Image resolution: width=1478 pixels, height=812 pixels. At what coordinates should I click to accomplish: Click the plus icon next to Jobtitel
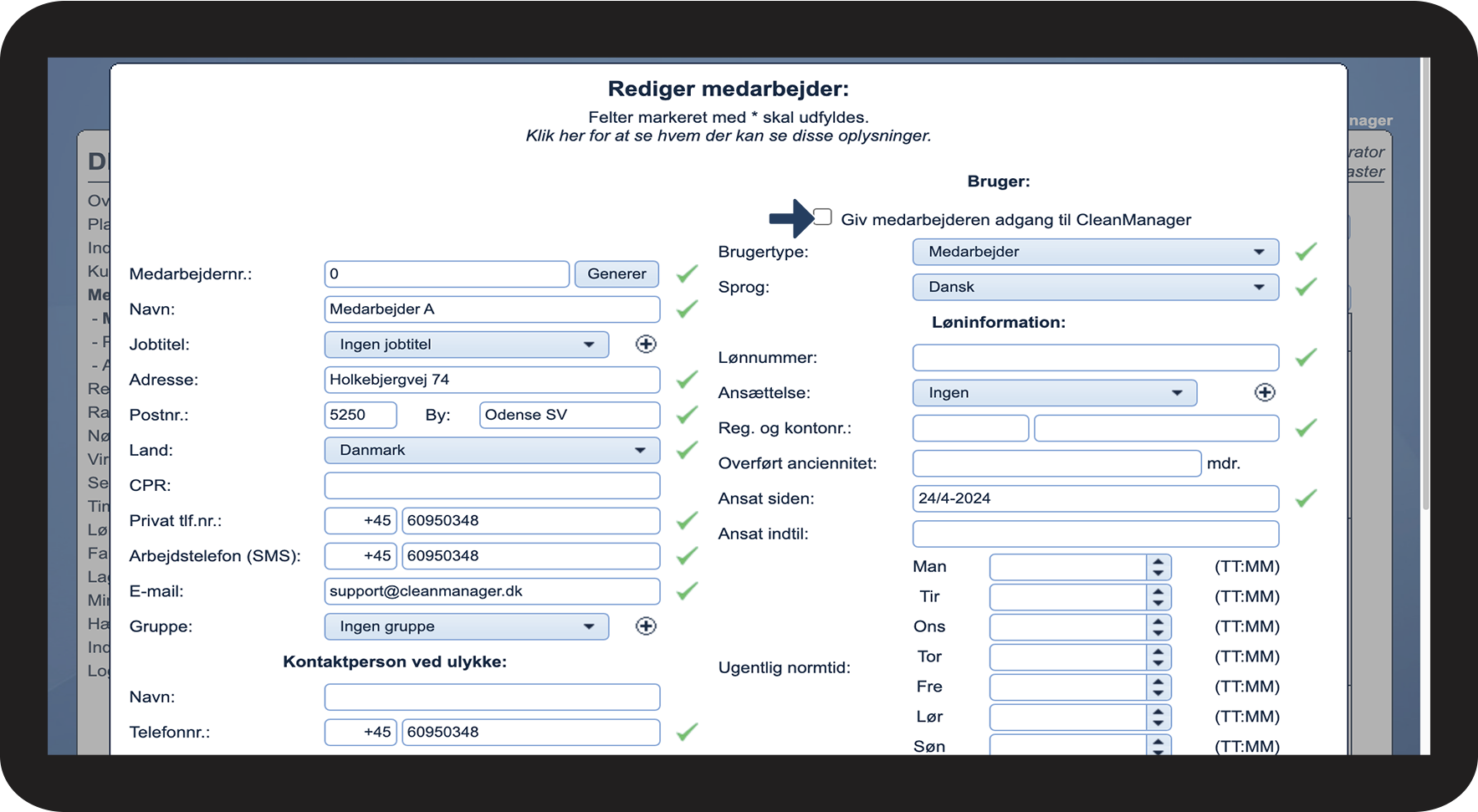(646, 345)
